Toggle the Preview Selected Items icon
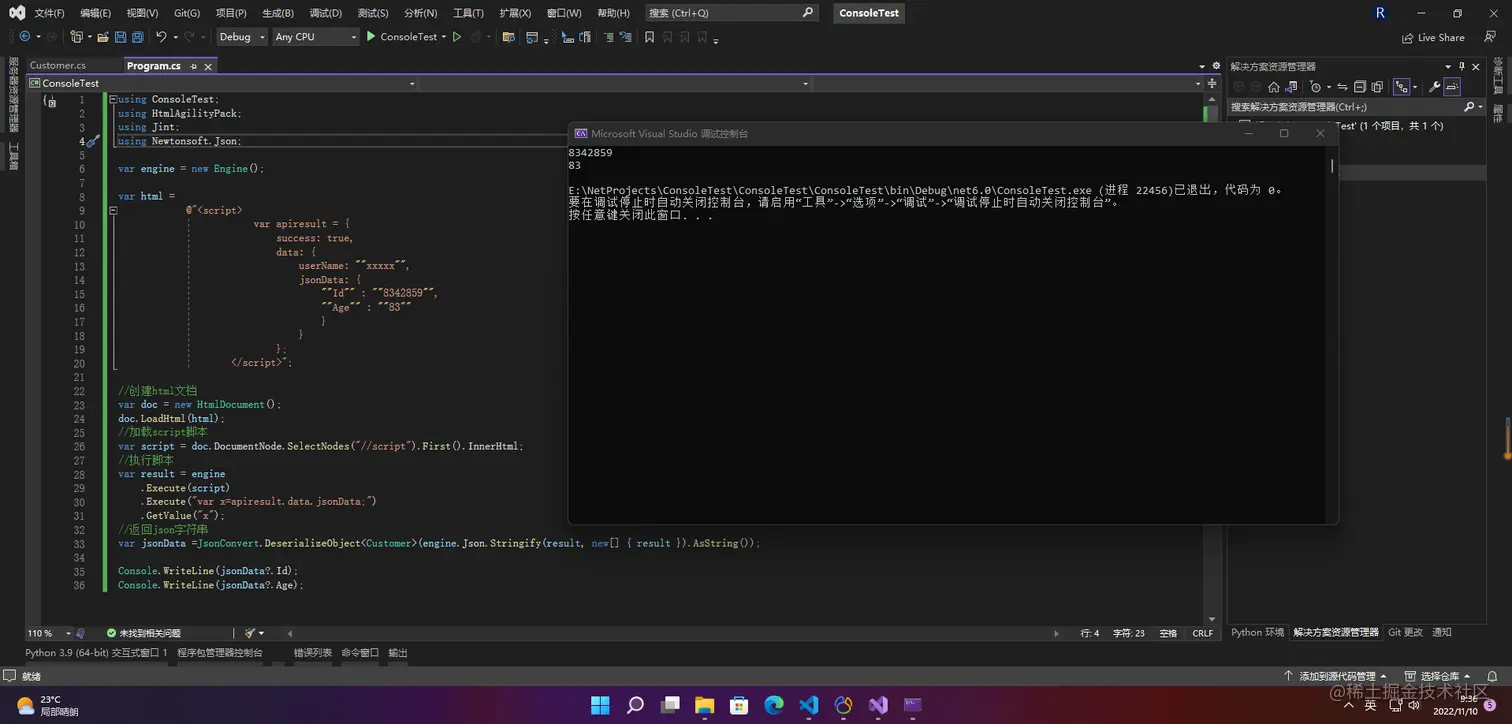This screenshot has height=724, width=1512. coord(1452,87)
